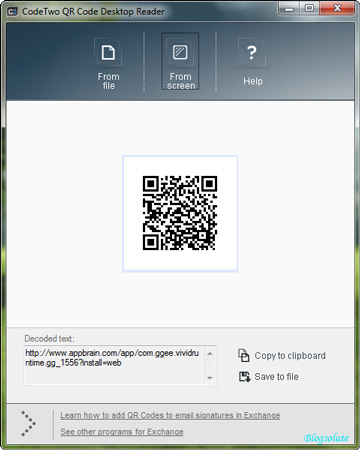The height and width of the screenshot is (450, 360).
Task: Click the decoded text scrollbar down arrow
Action: click(x=210, y=378)
